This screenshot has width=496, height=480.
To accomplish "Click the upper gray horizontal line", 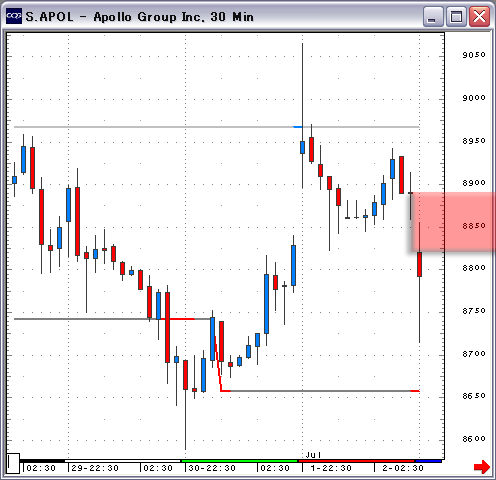I will 217,127.
